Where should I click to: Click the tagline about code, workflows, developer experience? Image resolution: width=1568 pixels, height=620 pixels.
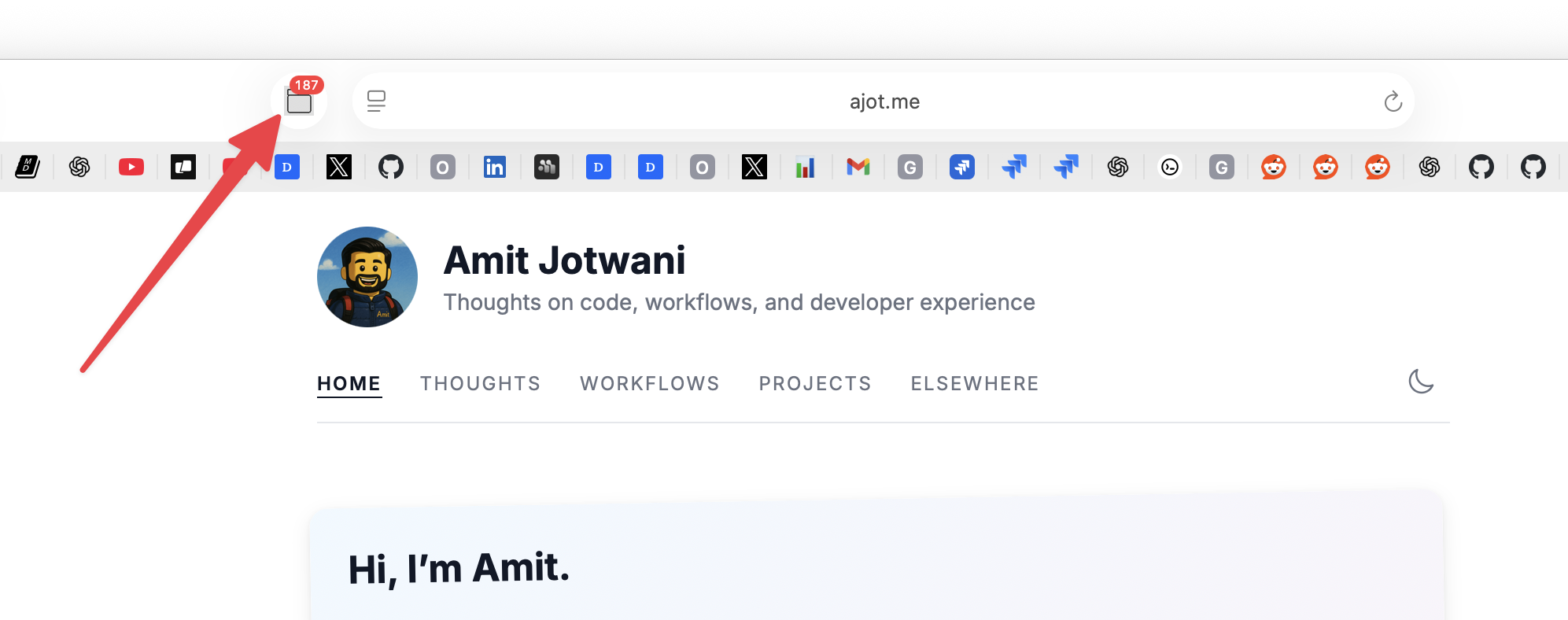[739, 303]
